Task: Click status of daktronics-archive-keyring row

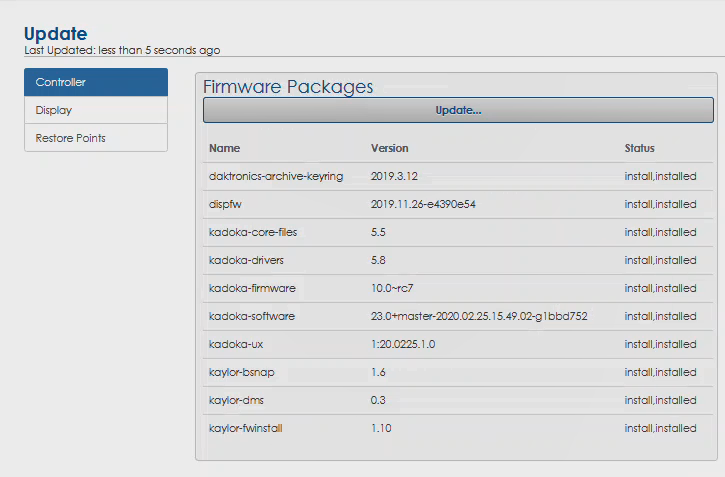Action: [x=660, y=176]
